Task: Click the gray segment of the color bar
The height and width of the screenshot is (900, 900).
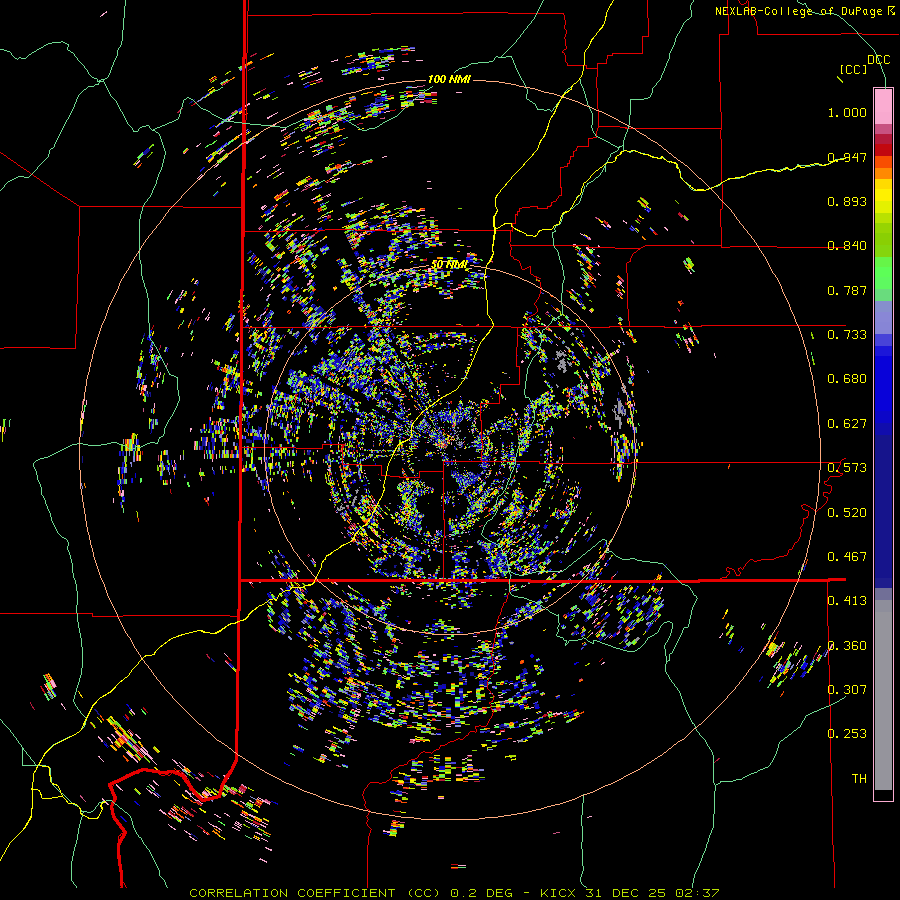Action: [883, 695]
